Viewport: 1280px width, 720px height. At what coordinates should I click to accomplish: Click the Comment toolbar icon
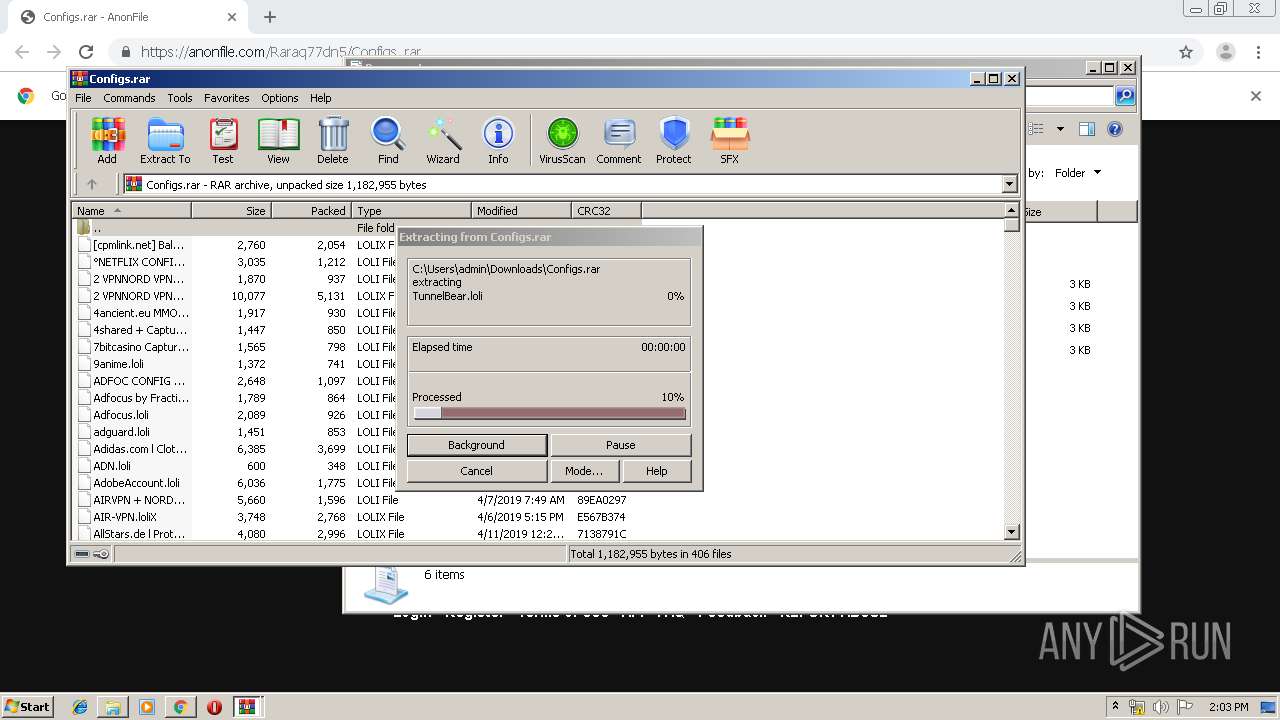tap(619, 141)
